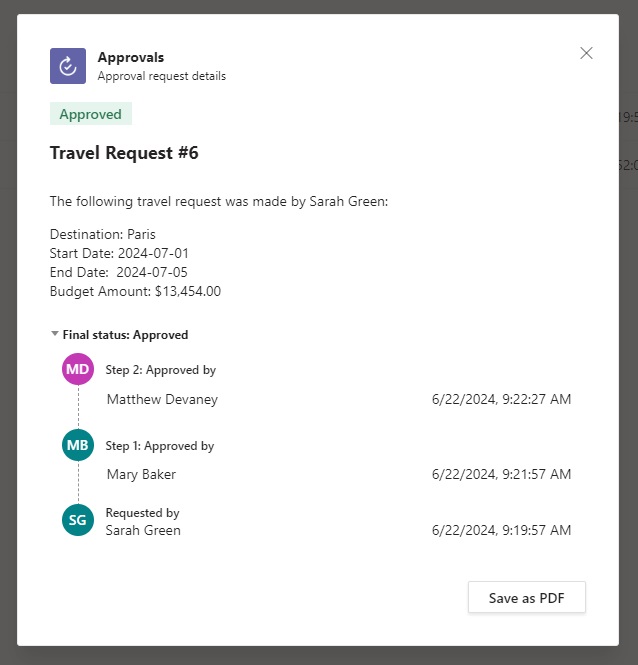Click the SG avatar for Sarah Green
The height and width of the screenshot is (665, 638).
point(78,520)
